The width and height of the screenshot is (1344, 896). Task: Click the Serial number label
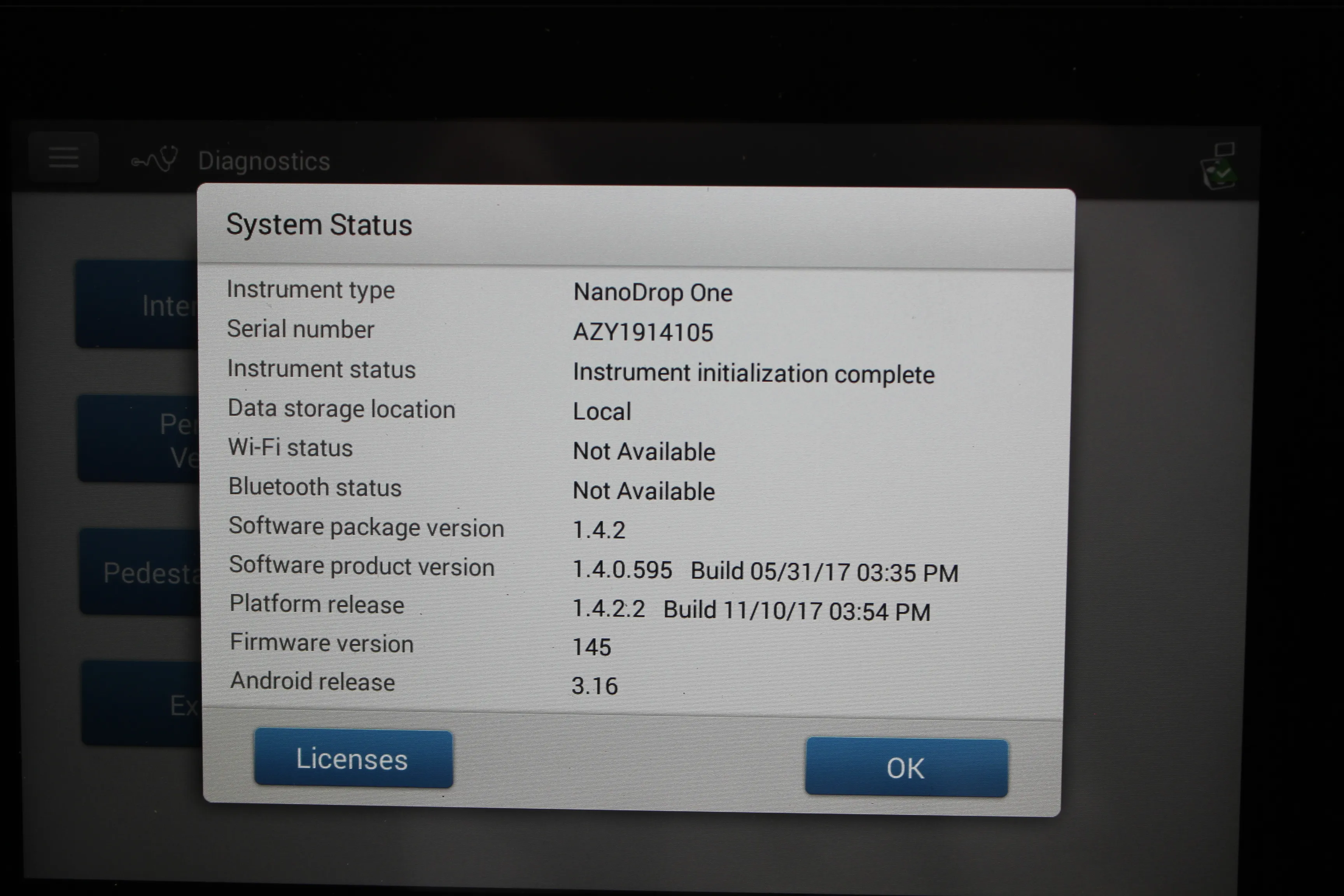[301, 329]
